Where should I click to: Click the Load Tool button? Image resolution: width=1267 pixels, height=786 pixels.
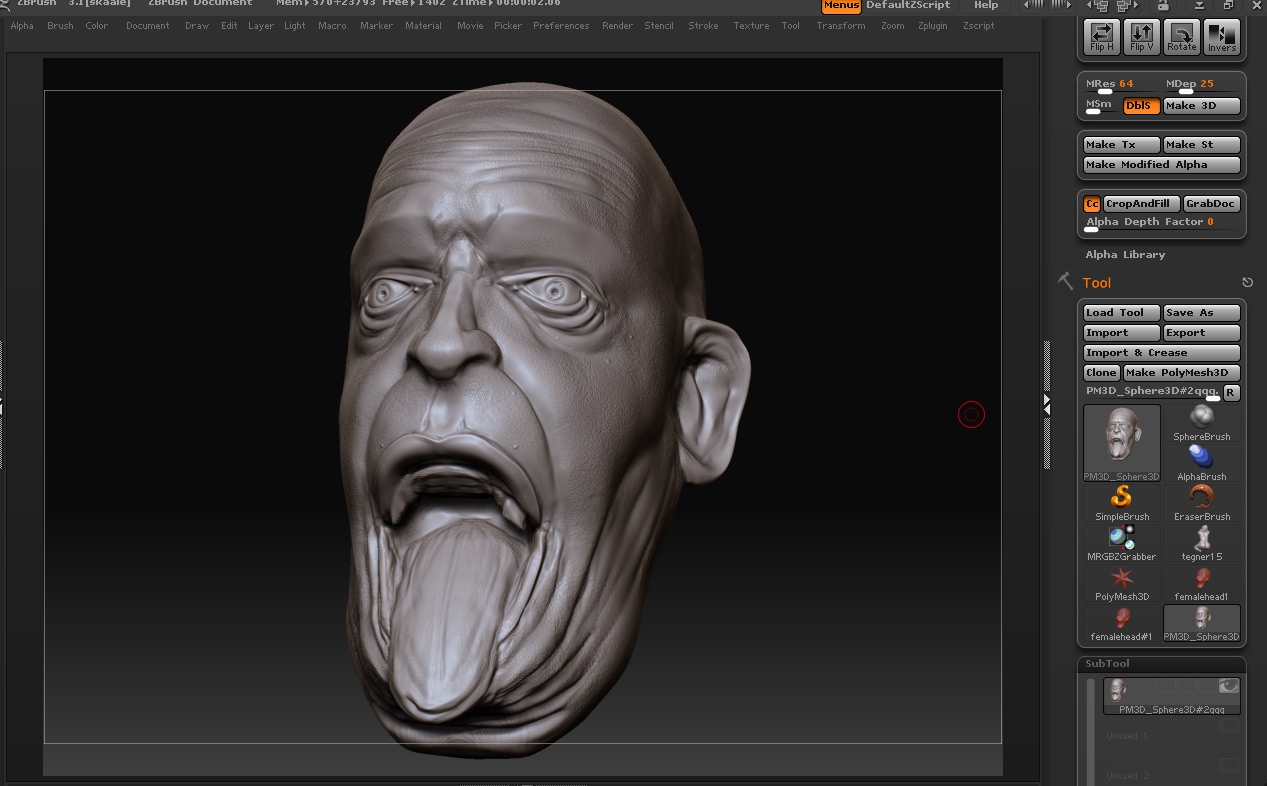click(x=1122, y=313)
